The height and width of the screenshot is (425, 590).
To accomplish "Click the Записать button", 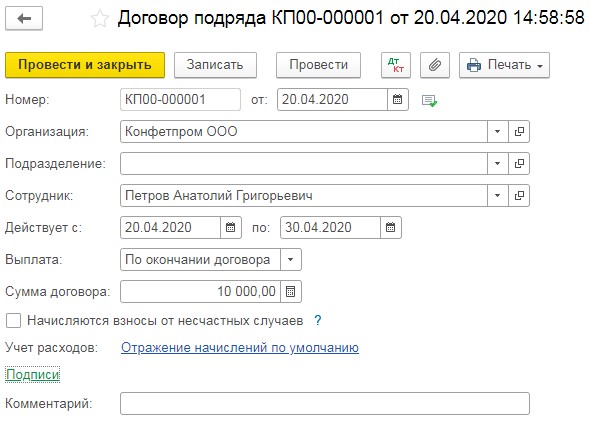I will coord(215,65).
